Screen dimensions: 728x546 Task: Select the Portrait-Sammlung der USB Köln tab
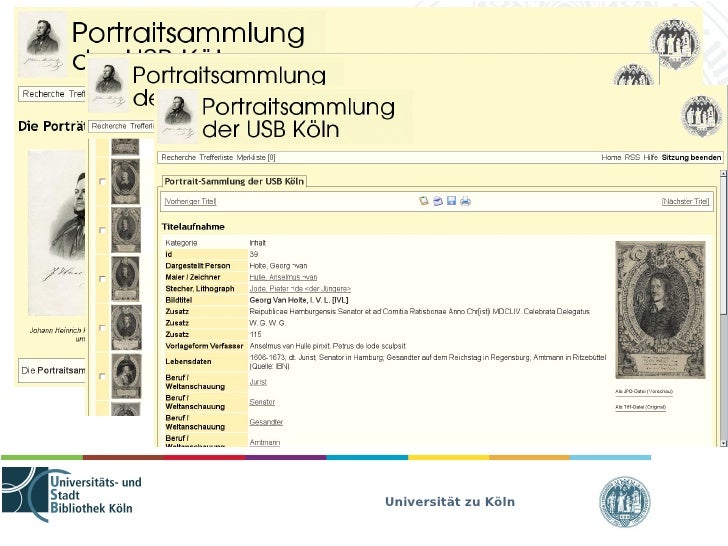234,182
